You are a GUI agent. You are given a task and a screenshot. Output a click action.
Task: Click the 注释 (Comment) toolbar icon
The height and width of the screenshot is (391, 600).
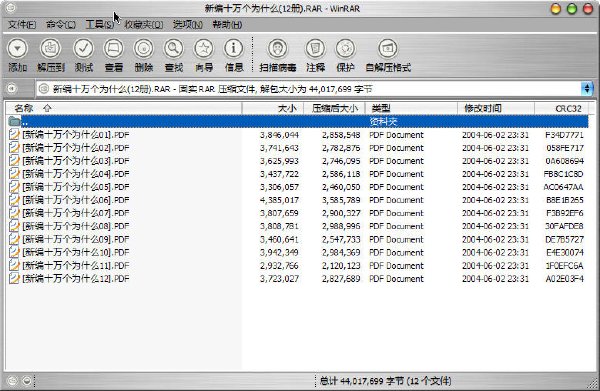coord(315,49)
